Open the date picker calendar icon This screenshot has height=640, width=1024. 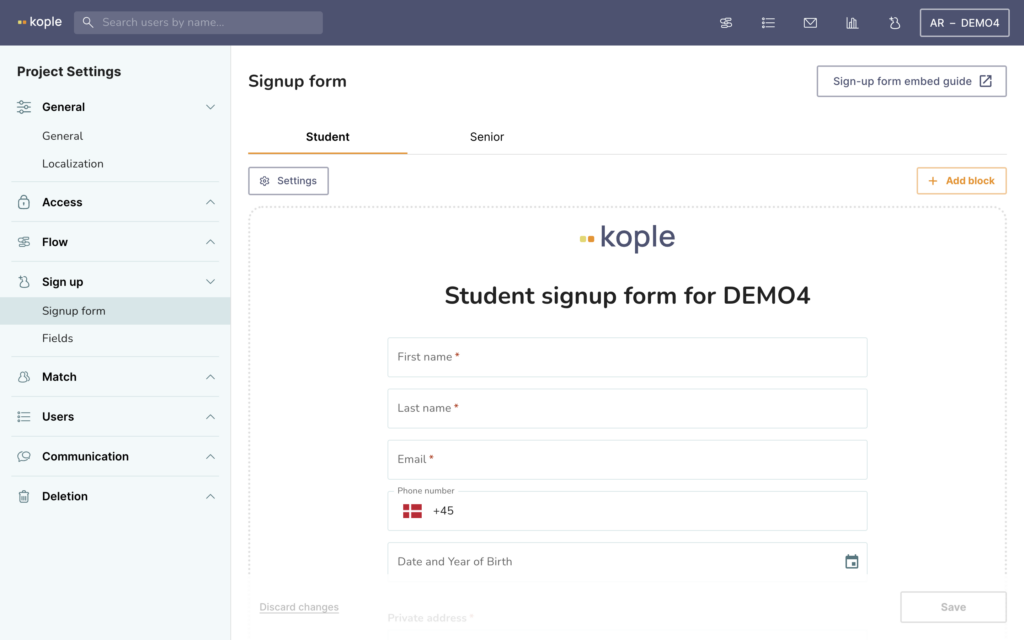click(852, 562)
